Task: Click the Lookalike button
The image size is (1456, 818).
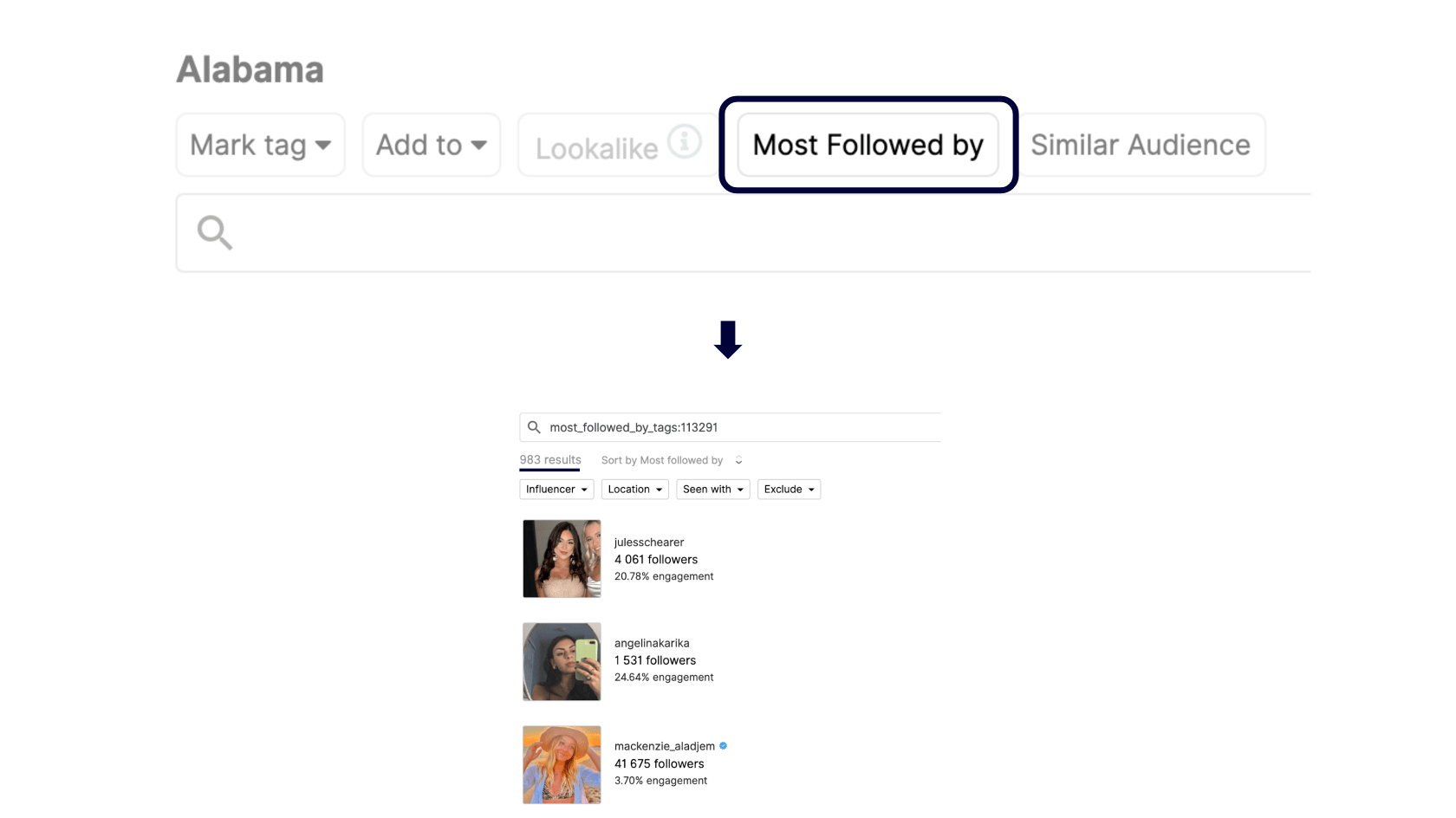Action: [617, 145]
